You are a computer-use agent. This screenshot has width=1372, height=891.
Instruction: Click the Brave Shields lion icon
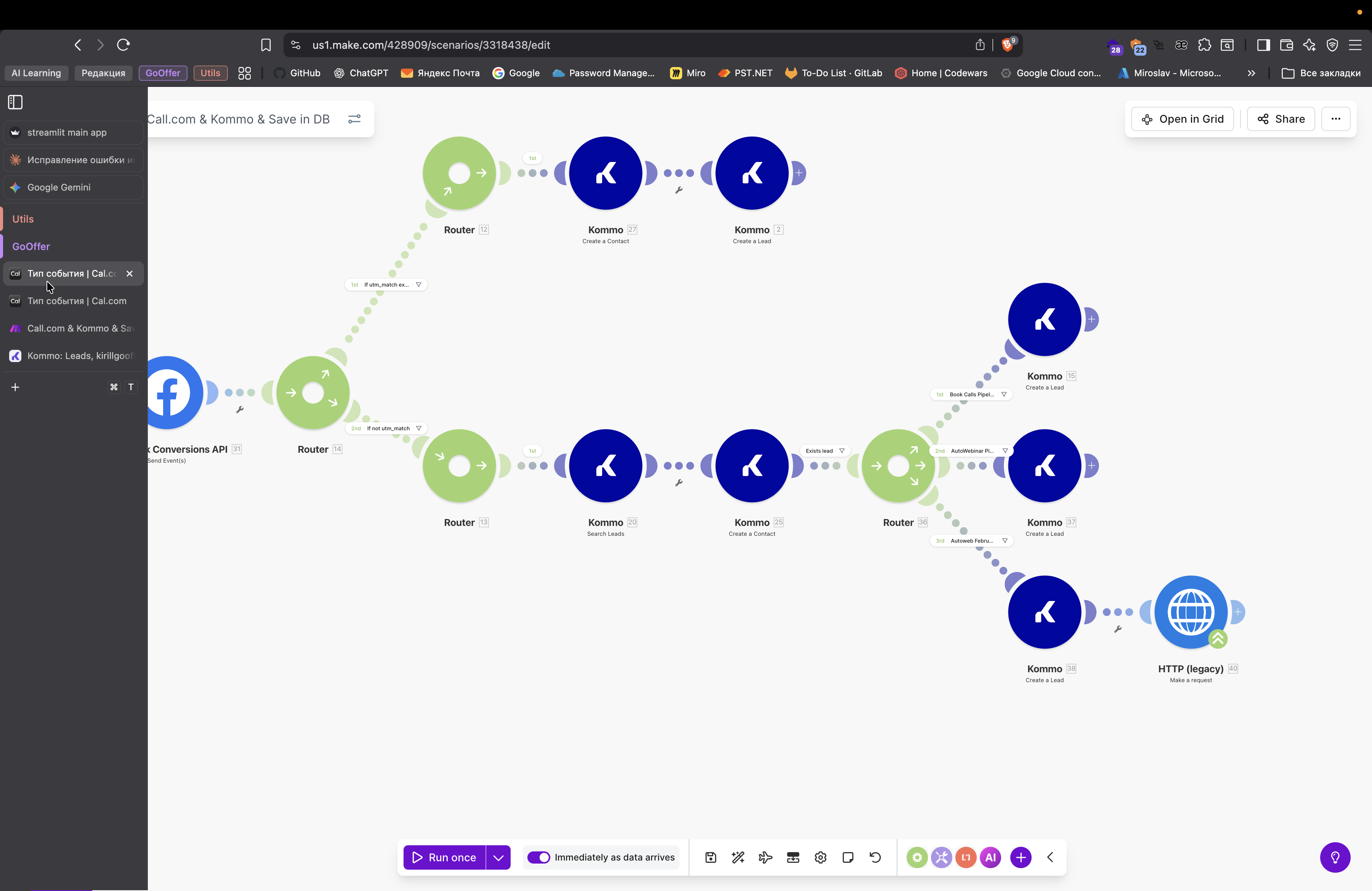[1007, 45]
